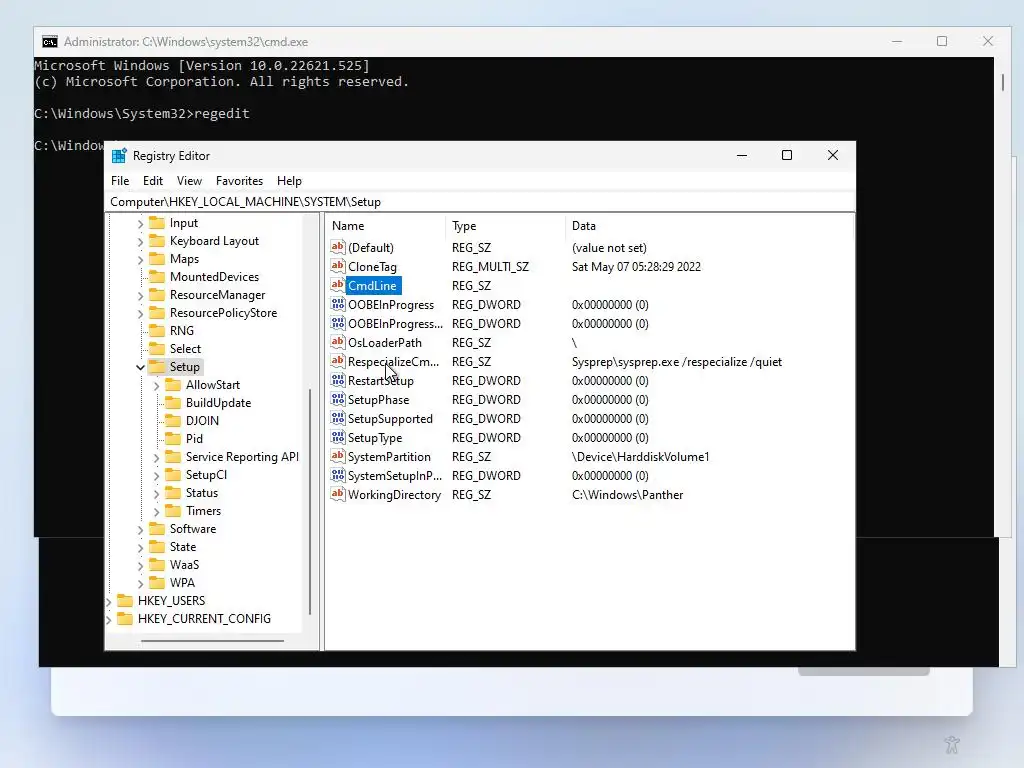Click the cmd.exe window title bar icon
Screen dimensions: 1024x768
point(50,42)
